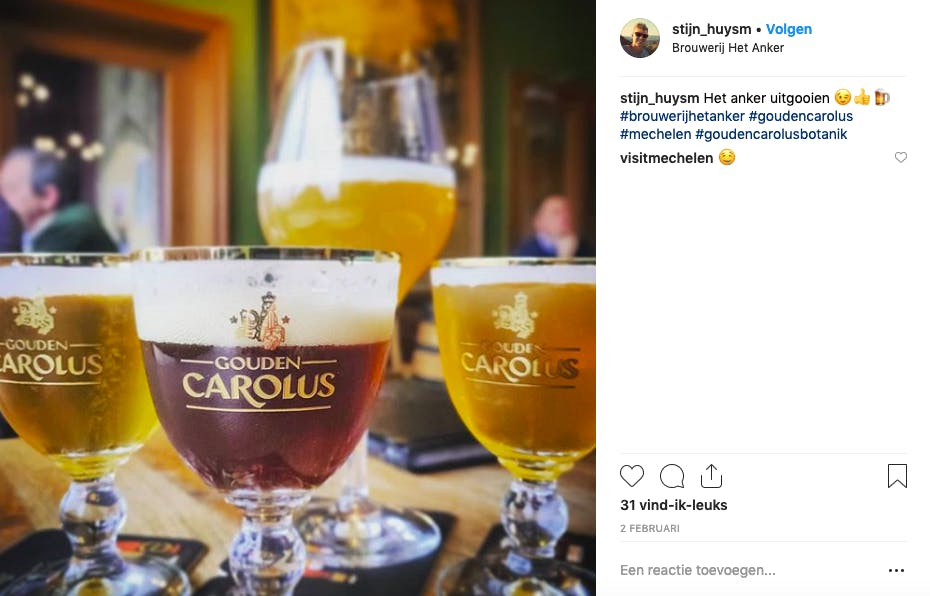Viewport: 930px width, 596px height.
Task: Open hashtag #goudencarolus
Action: pyautogui.click(x=801, y=116)
